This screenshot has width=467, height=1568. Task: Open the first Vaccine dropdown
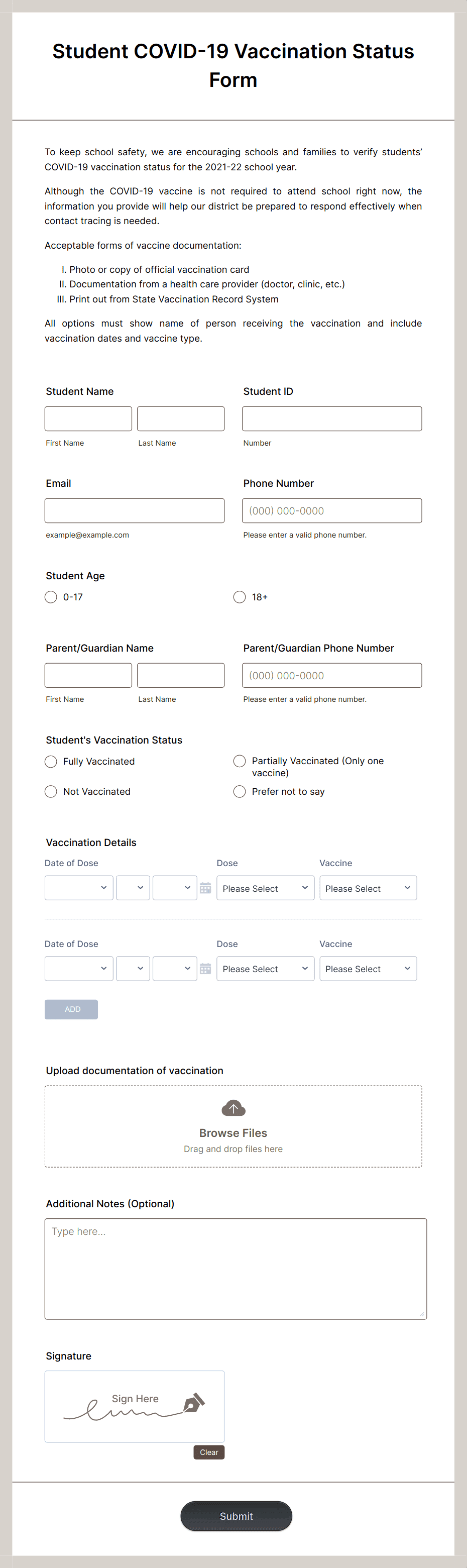click(x=368, y=887)
